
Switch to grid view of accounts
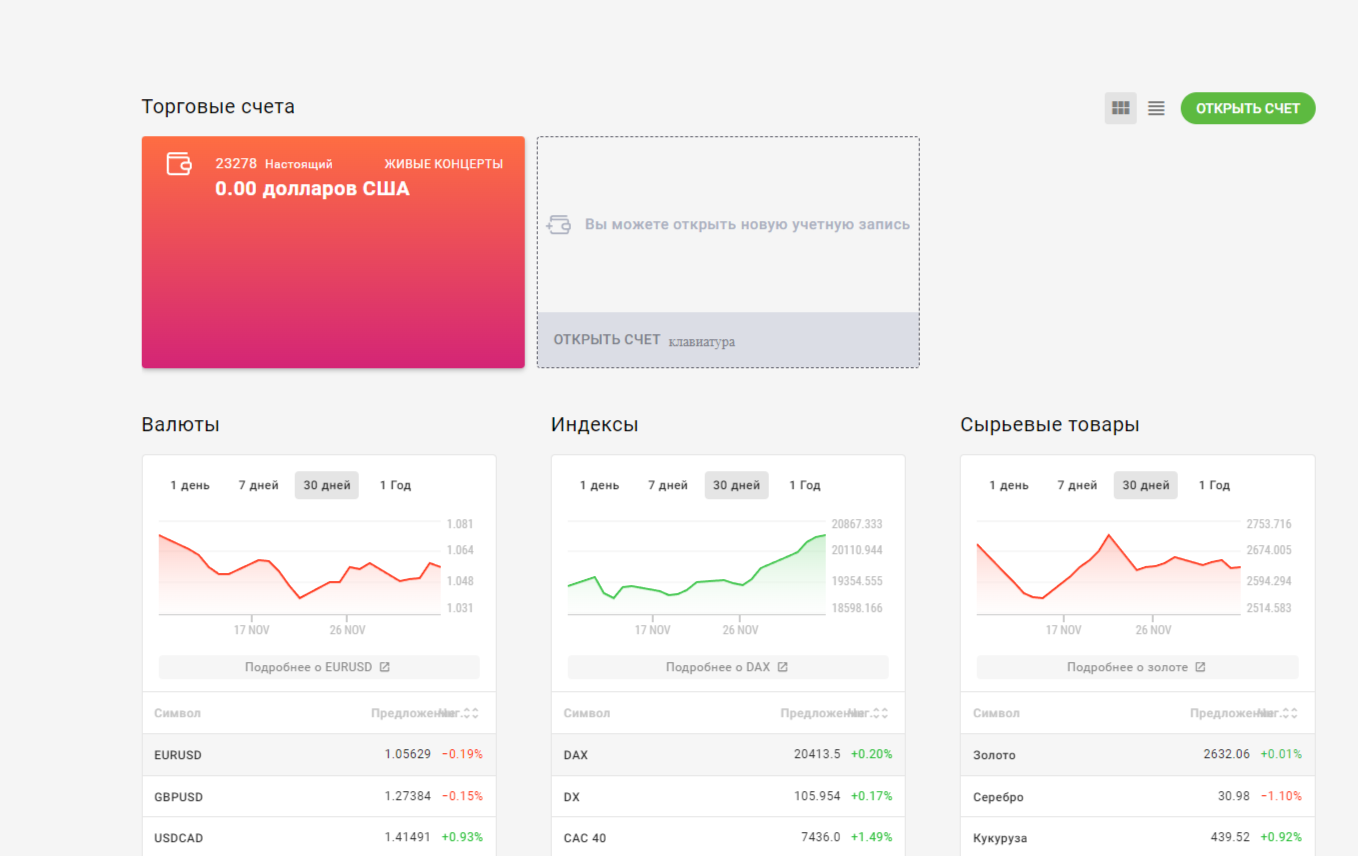click(x=1120, y=108)
